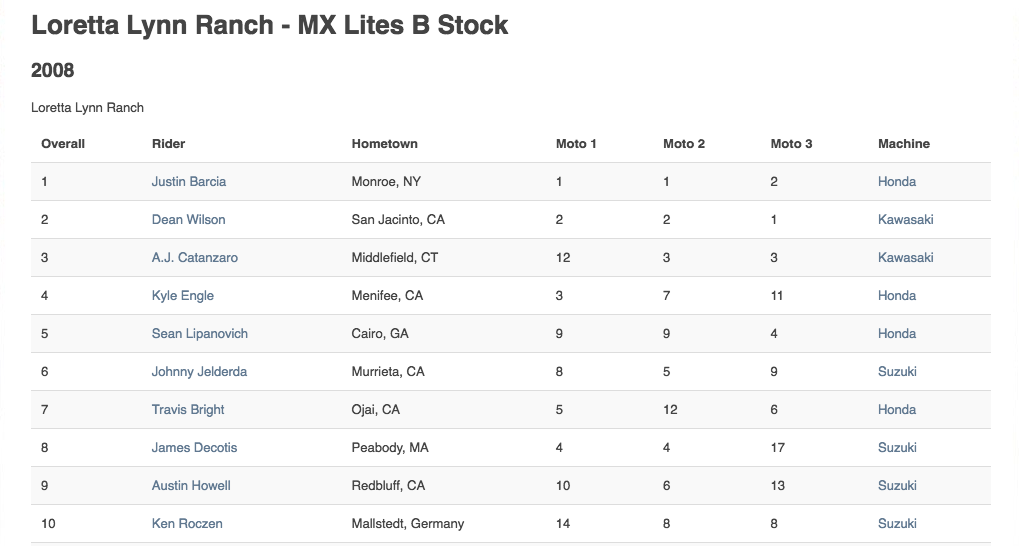Open Suzuki link in Johnny Jelderda row
This screenshot has width=1019, height=546.
point(897,372)
